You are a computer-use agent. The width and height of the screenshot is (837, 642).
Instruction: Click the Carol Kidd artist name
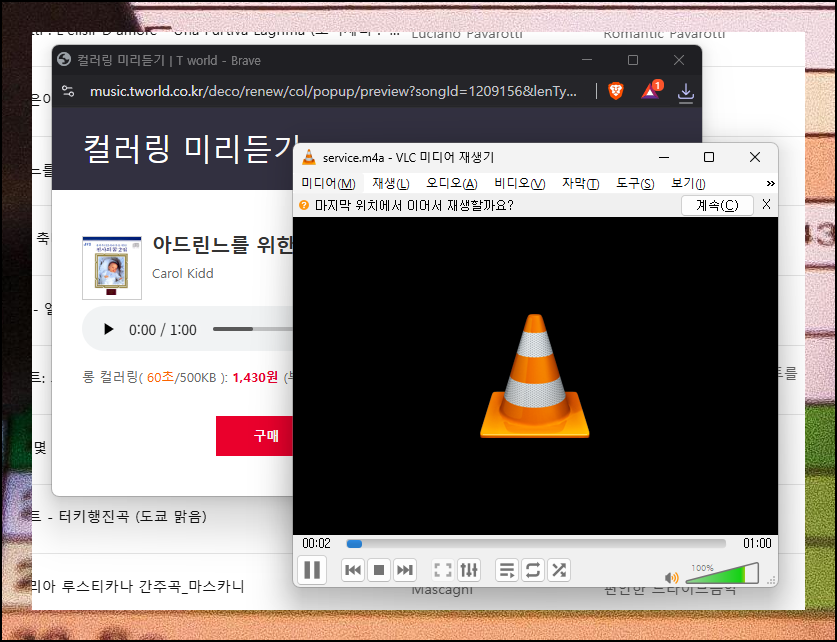point(183,274)
